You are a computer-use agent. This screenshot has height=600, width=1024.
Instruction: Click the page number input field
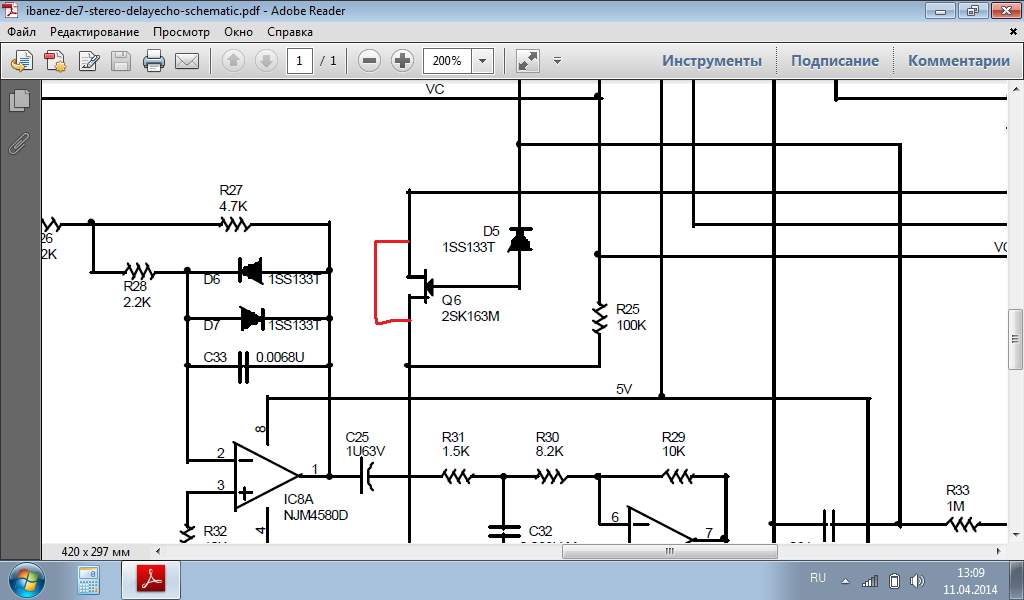(x=300, y=61)
